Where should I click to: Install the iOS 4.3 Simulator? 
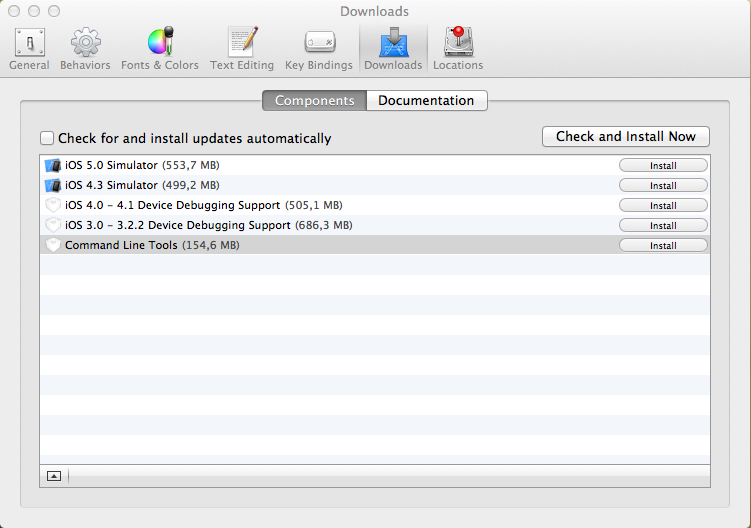pyautogui.click(x=663, y=186)
